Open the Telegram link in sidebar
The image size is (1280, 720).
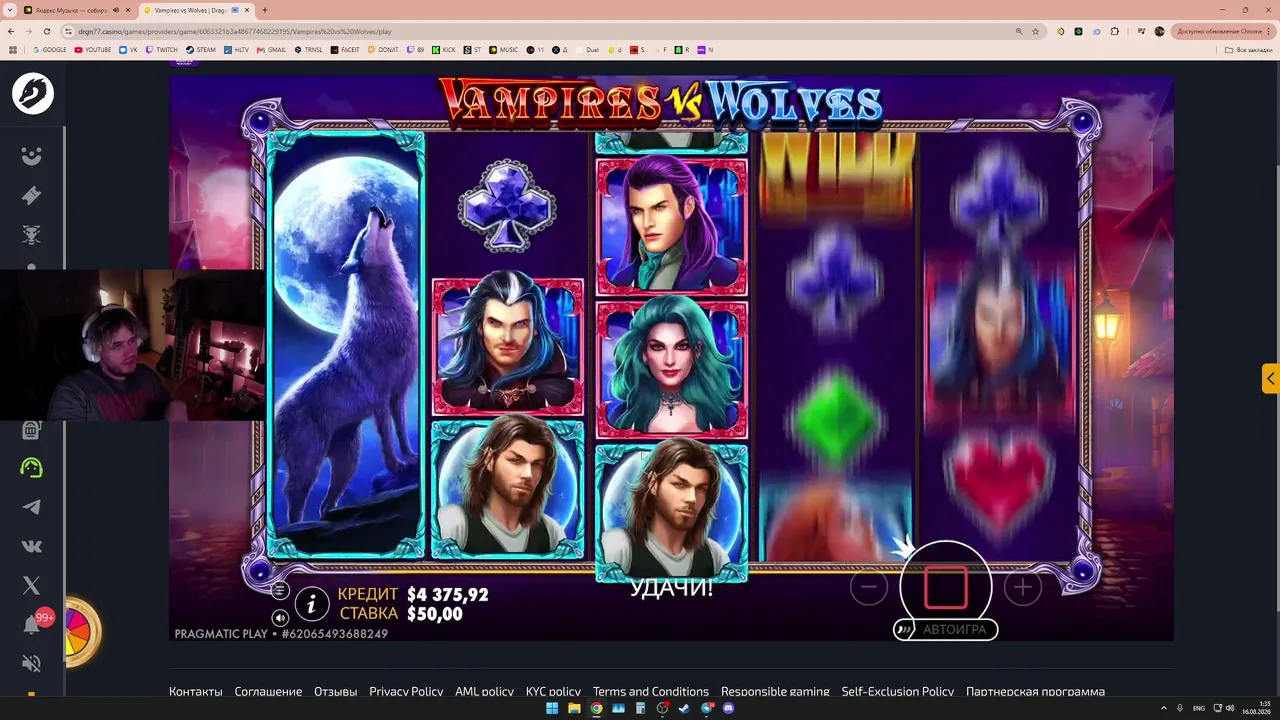click(32, 507)
